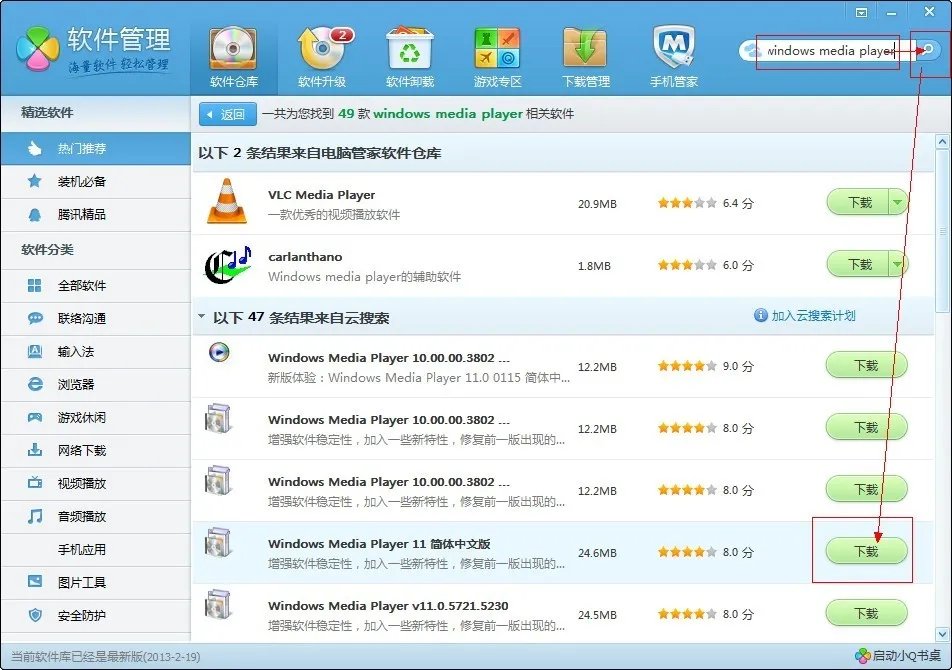Click the search magnifier icon
The width and height of the screenshot is (952, 670).
coord(928,50)
